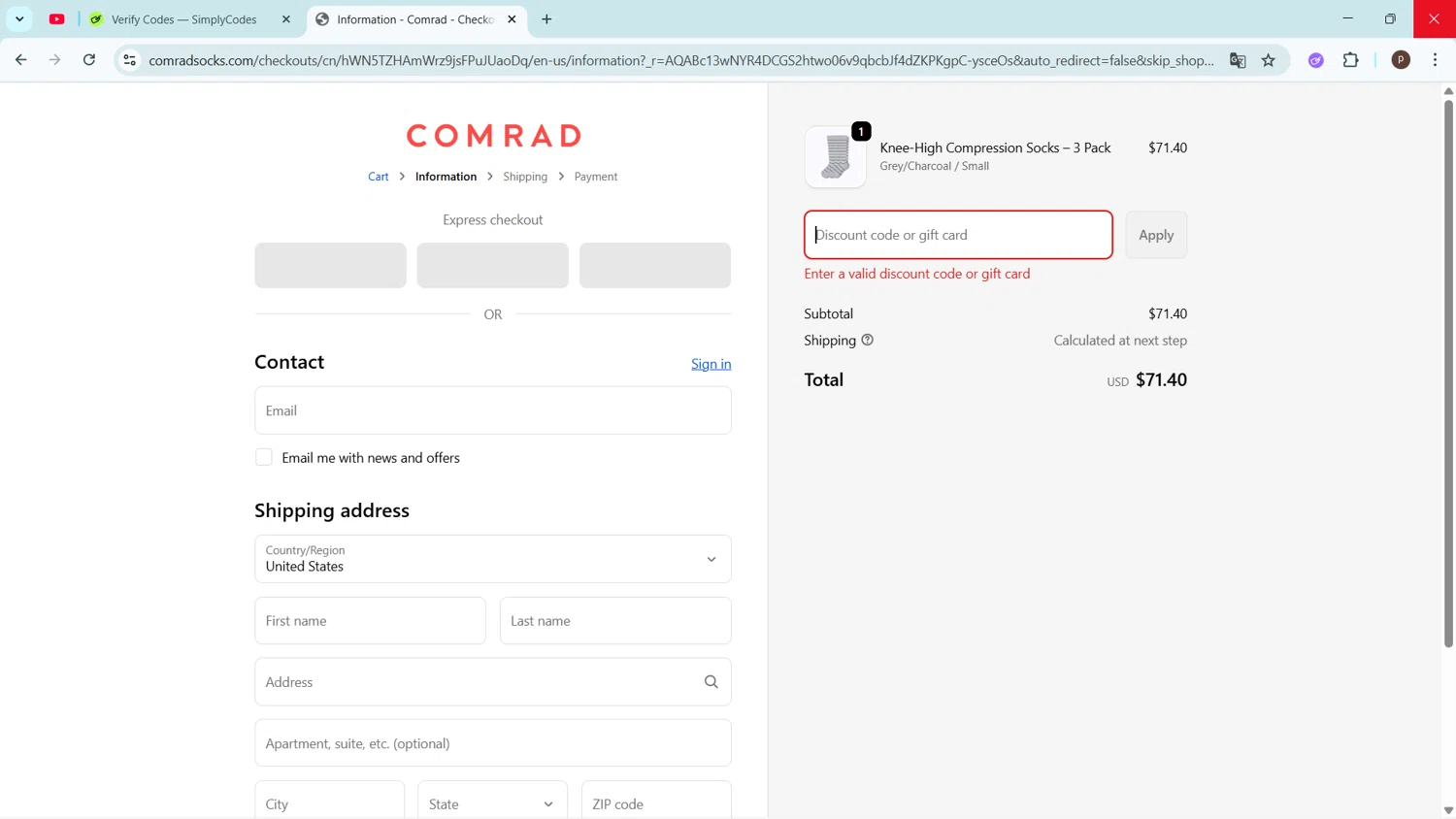Open Chrome three-dot menu
The image size is (1456, 819).
1435,60
